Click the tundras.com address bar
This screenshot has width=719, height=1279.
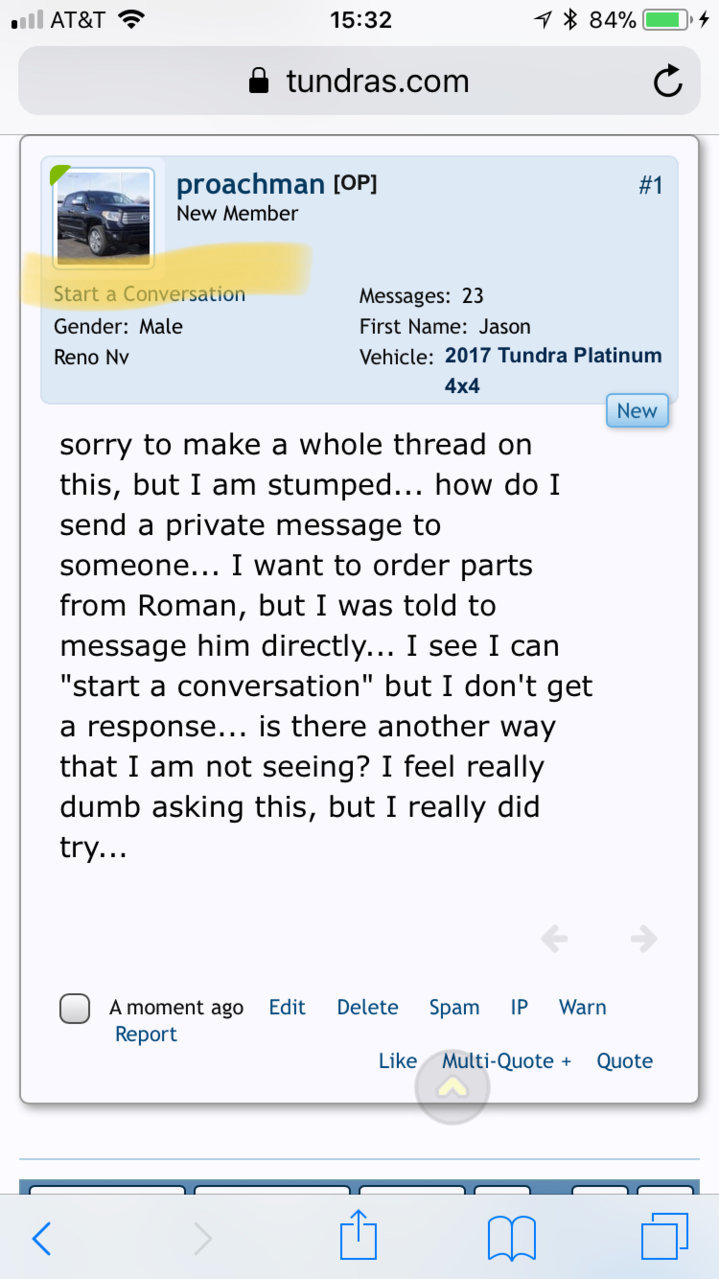[359, 81]
